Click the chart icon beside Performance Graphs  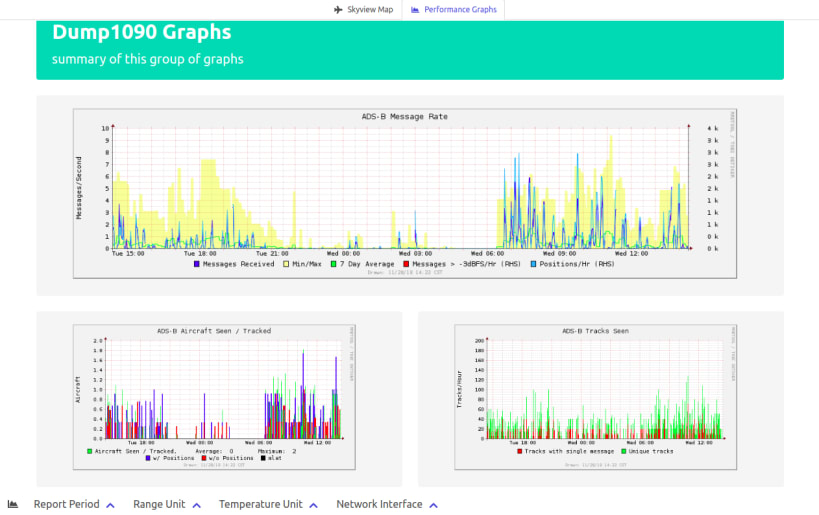tap(415, 9)
